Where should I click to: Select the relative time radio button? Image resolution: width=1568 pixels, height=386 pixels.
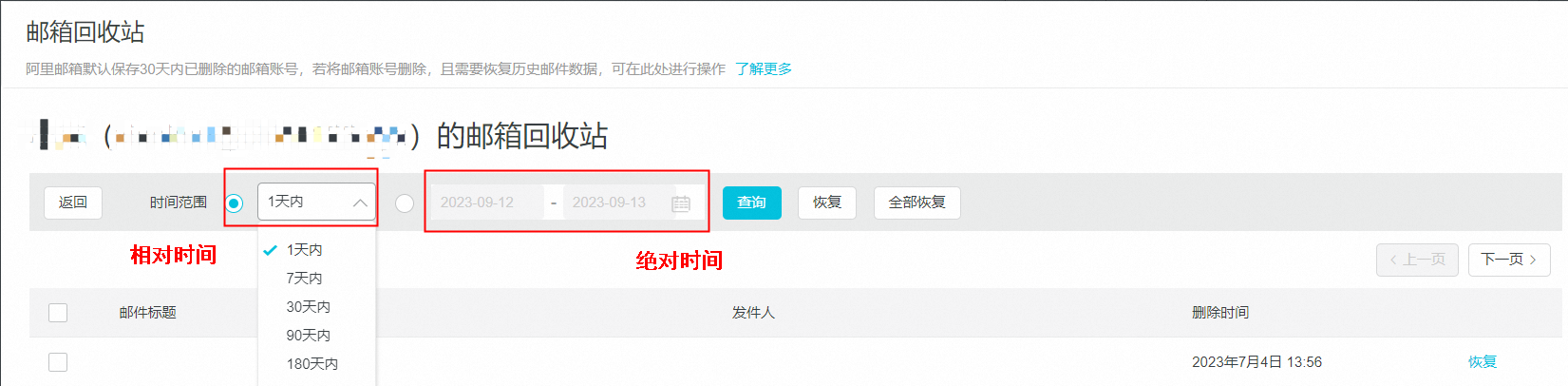pos(234,203)
